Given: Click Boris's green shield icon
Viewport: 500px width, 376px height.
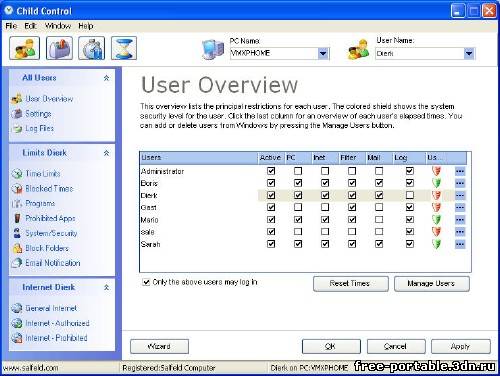Looking at the screenshot, I should (x=436, y=183).
